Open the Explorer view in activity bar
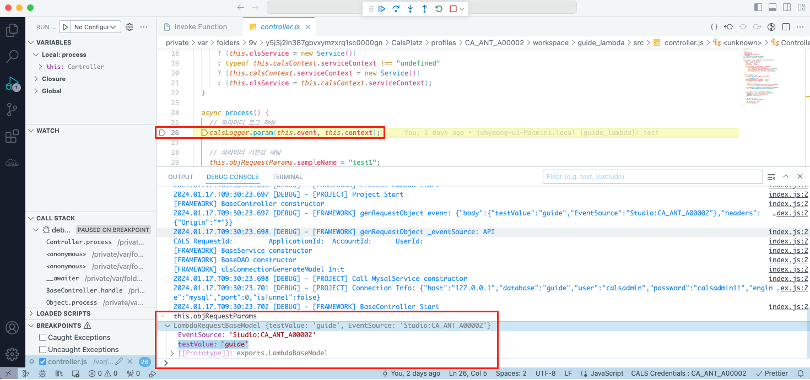This screenshot has width=810, height=380. coord(11,30)
